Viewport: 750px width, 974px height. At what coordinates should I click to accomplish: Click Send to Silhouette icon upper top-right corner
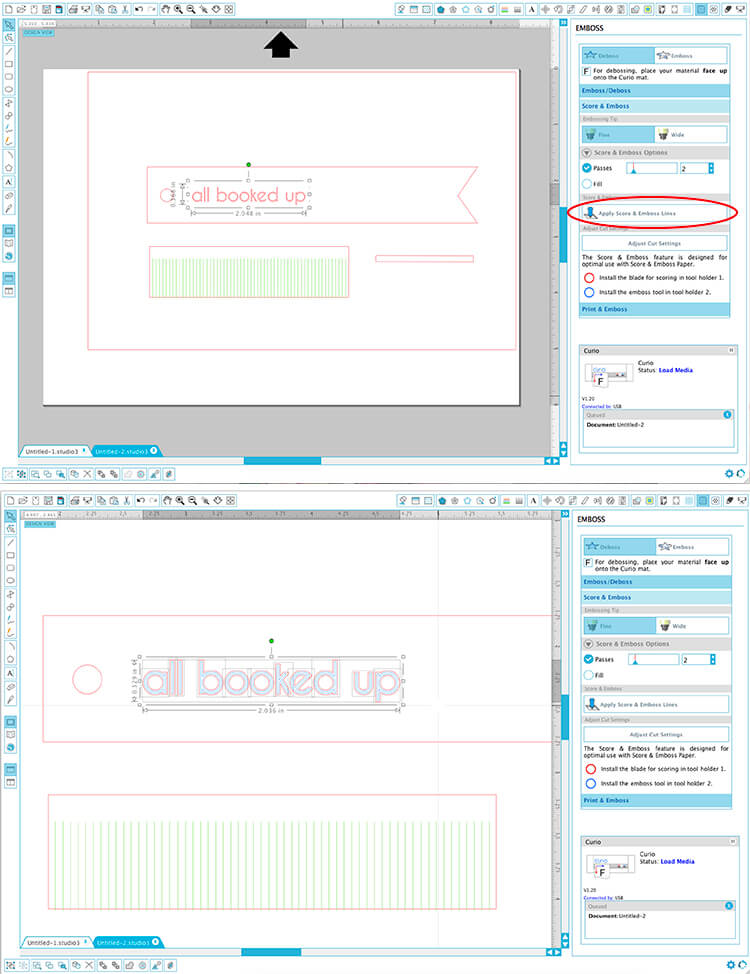tap(740, 9)
